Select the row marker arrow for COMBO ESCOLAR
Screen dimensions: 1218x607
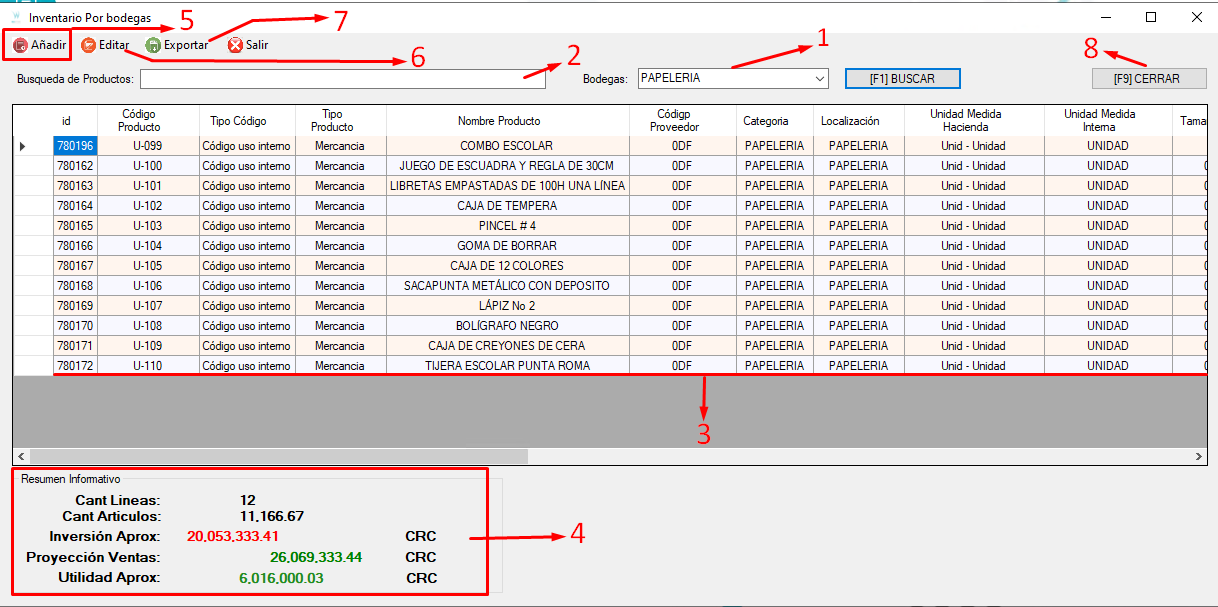tap(23, 146)
